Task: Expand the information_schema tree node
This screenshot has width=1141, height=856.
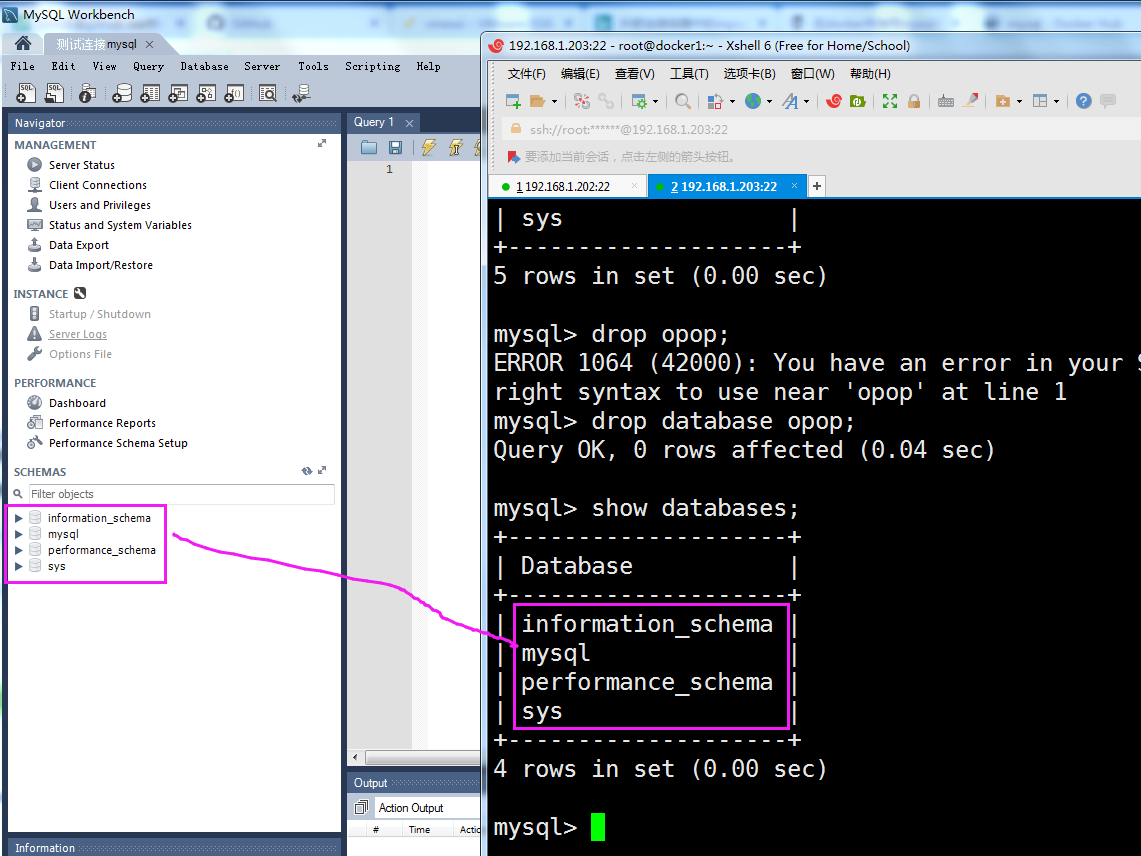Action: [19, 518]
